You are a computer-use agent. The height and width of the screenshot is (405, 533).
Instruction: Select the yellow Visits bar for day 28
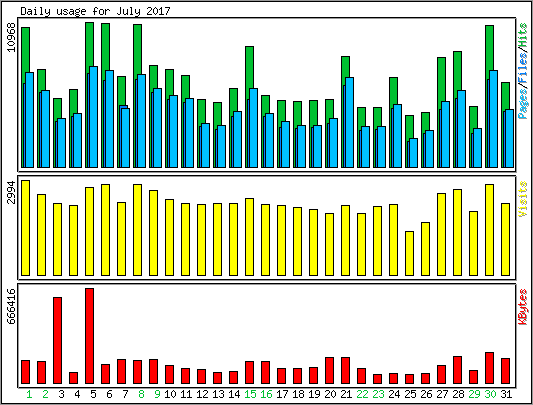click(x=458, y=232)
